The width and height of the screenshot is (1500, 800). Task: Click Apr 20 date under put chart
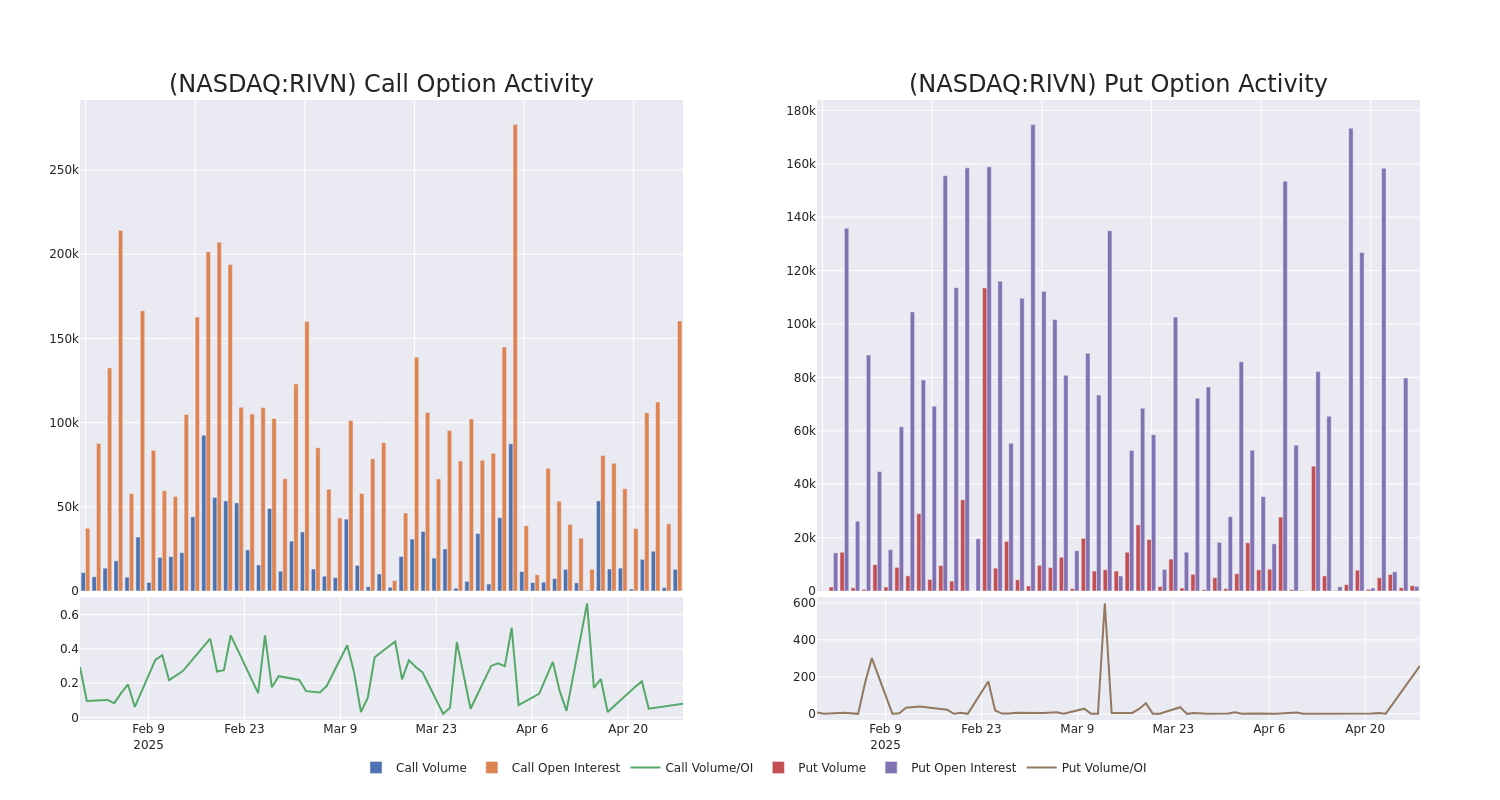tap(1365, 729)
